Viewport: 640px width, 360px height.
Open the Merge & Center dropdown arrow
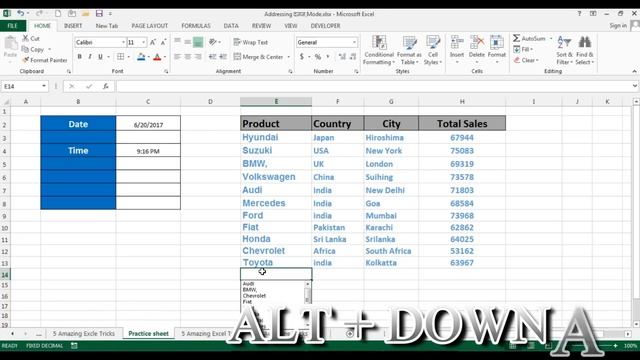click(289, 57)
